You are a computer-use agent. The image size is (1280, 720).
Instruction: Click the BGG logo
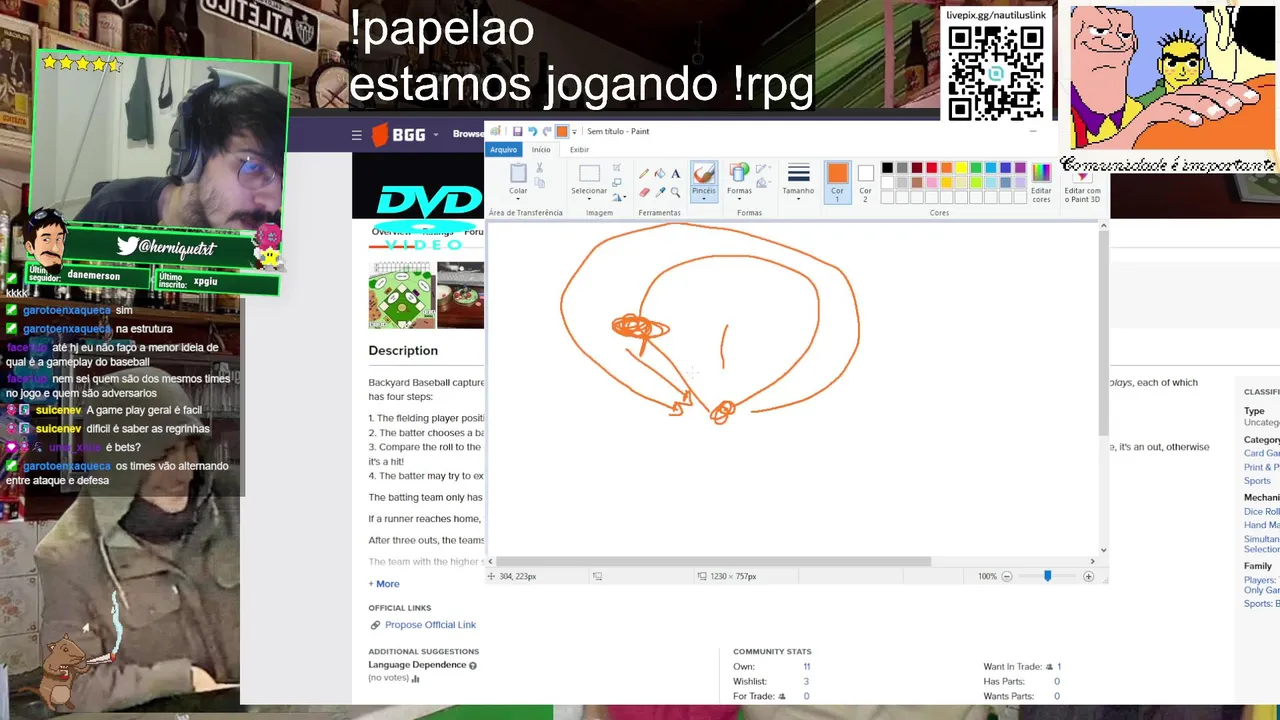399,135
